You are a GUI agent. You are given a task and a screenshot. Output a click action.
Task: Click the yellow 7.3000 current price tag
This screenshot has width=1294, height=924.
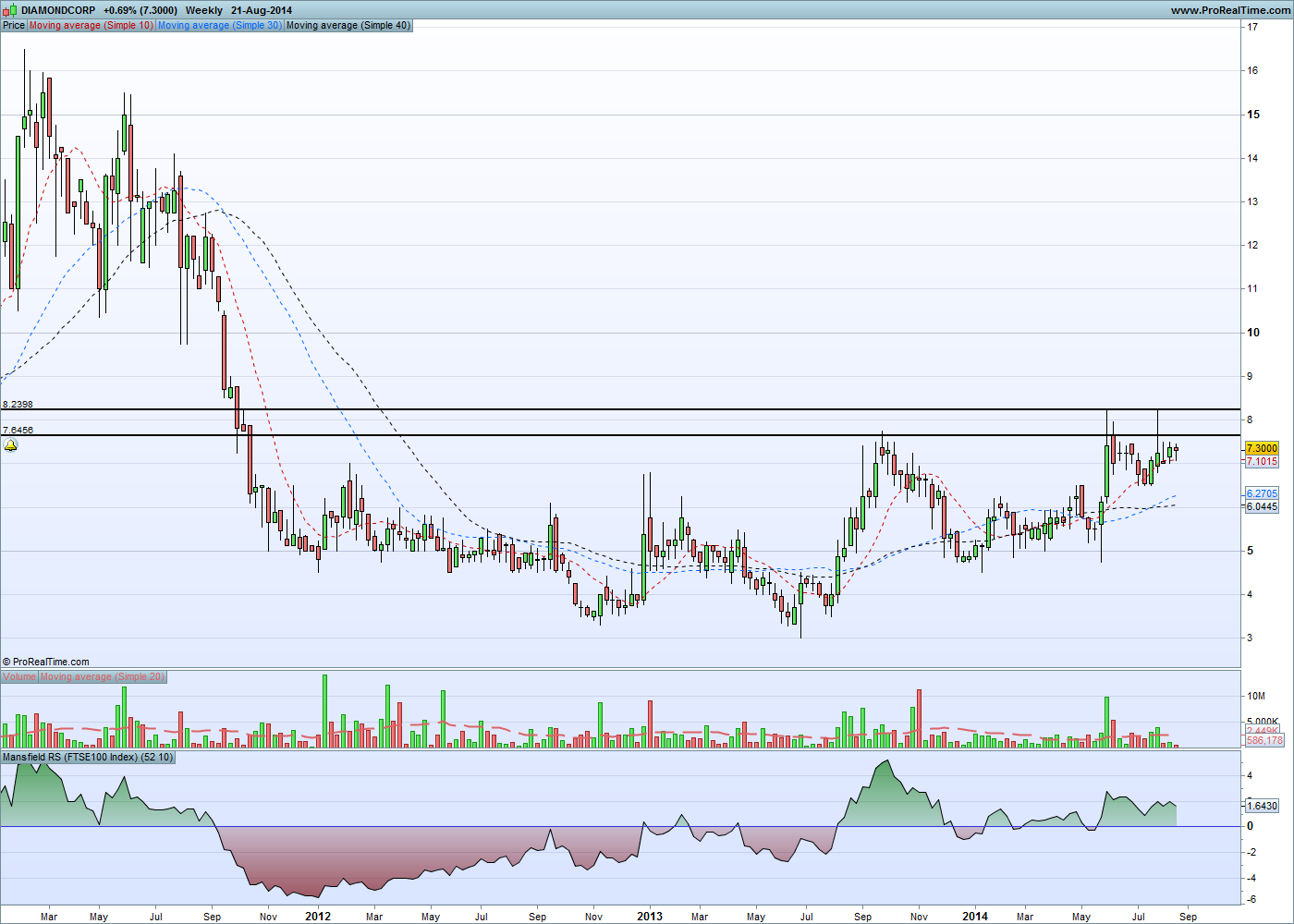pos(1263,448)
